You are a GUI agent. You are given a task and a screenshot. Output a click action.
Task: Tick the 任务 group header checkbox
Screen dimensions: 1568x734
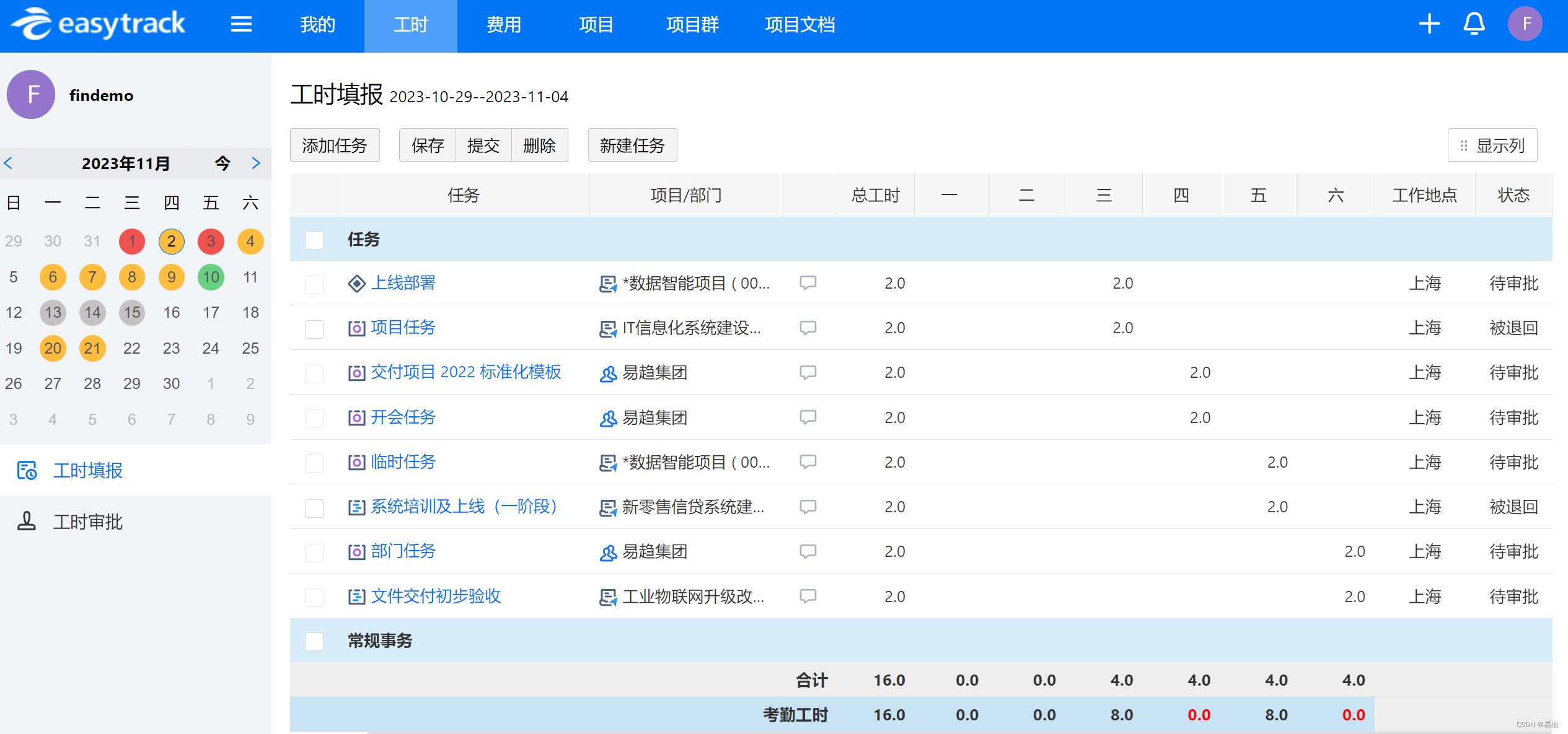pyautogui.click(x=314, y=240)
